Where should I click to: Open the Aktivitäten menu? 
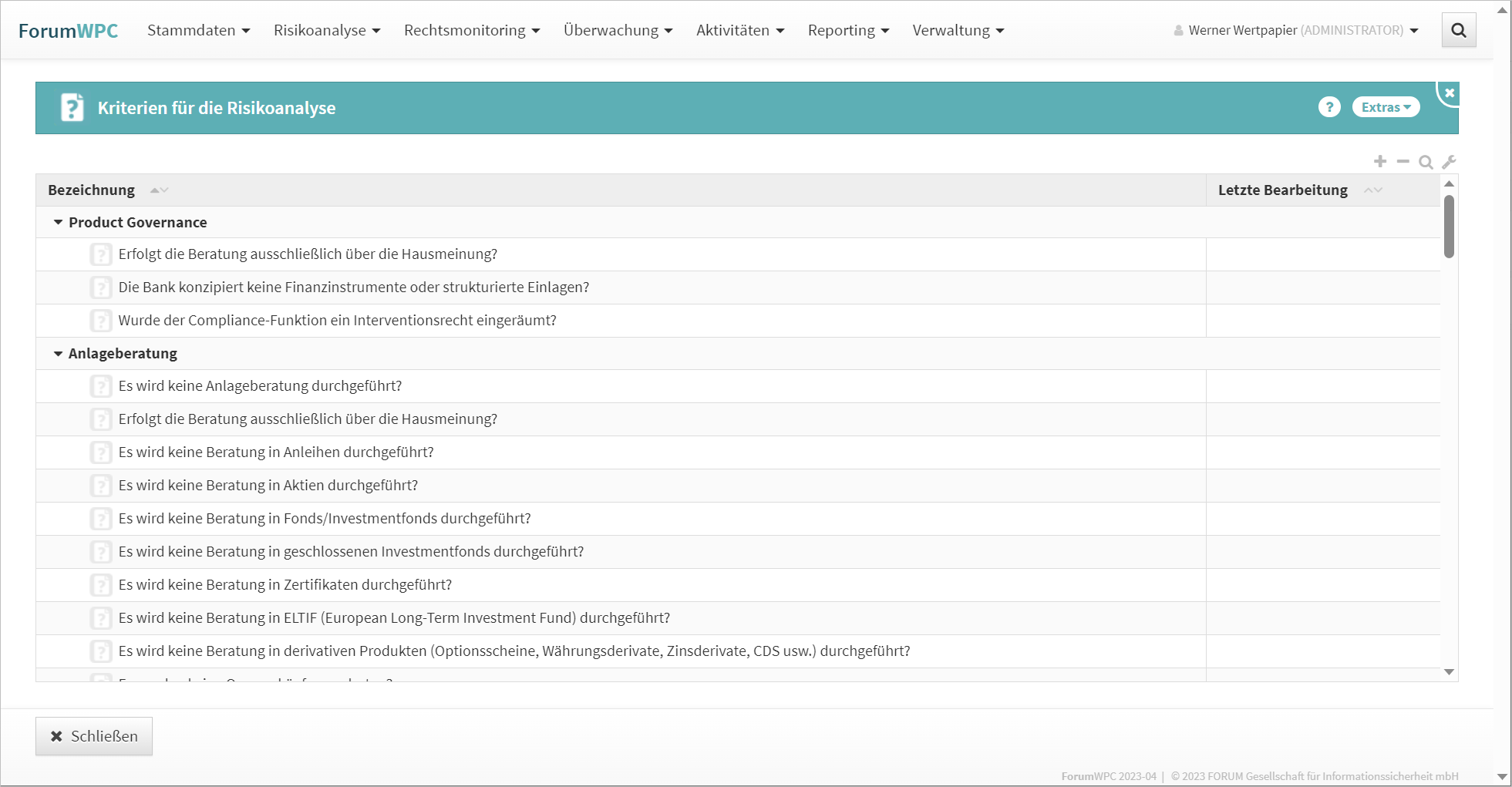click(x=740, y=30)
